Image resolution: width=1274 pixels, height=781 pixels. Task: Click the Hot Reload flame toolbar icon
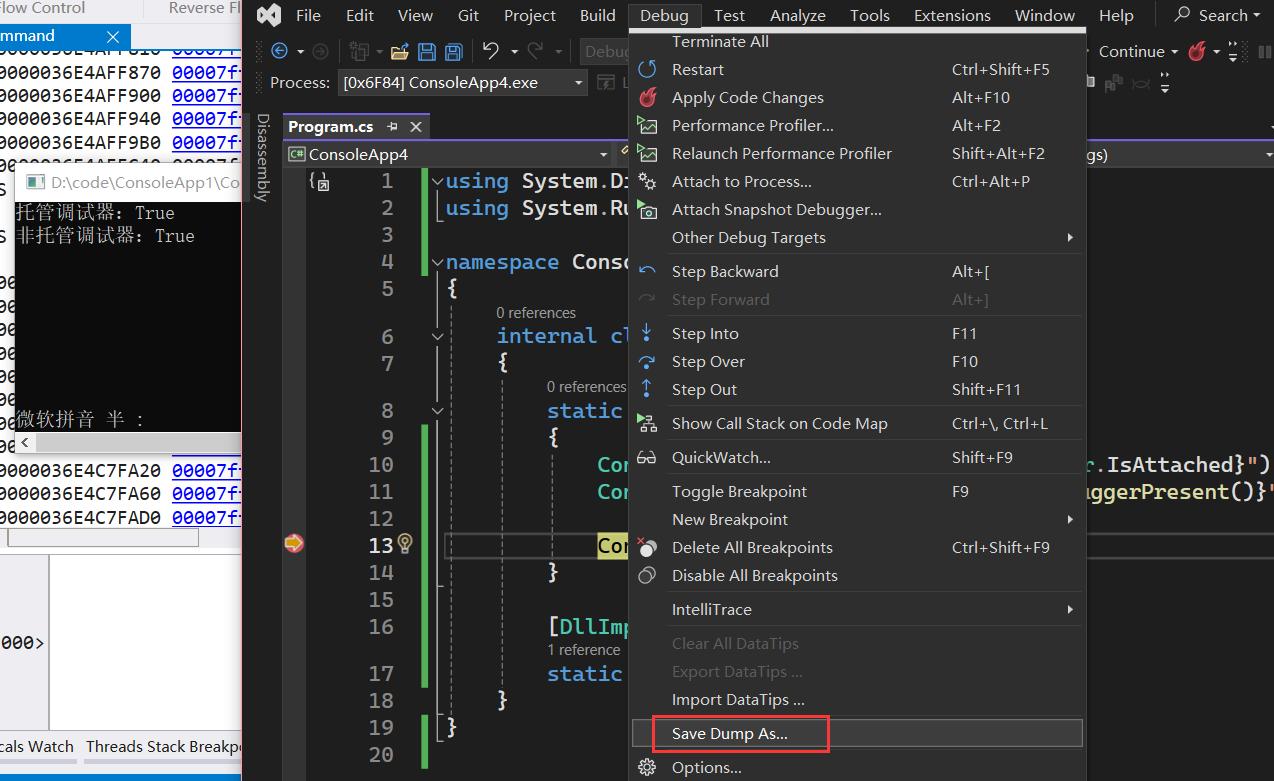coord(1197,51)
